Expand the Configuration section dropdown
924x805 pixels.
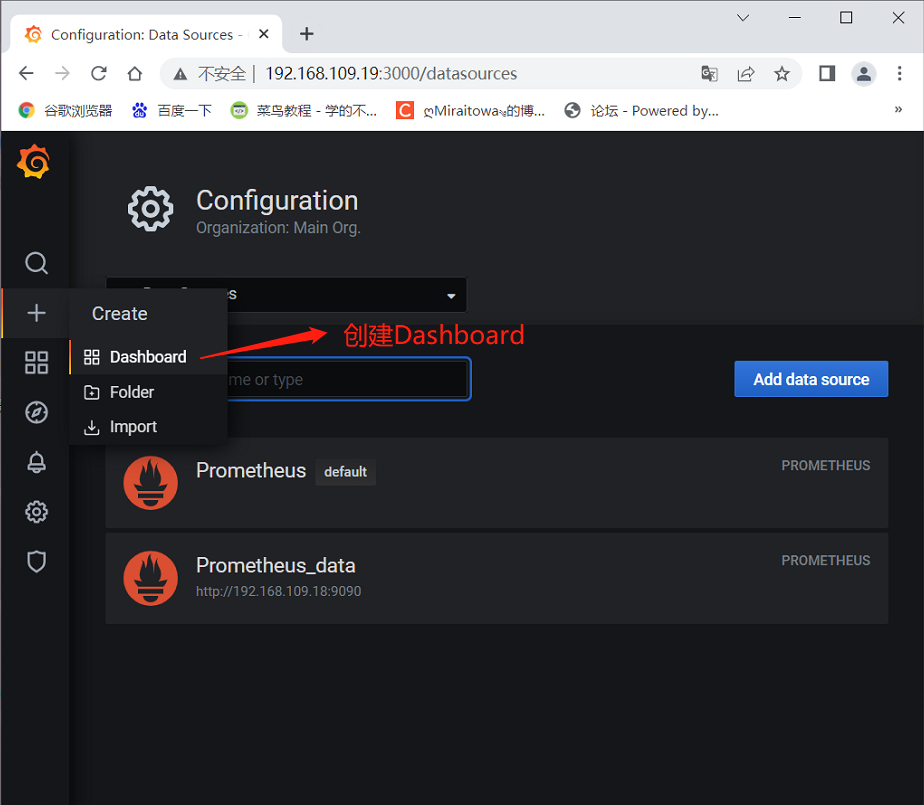point(451,296)
